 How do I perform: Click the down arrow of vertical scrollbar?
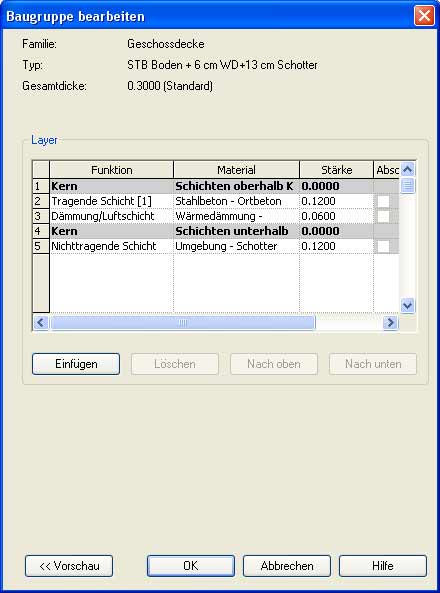click(x=407, y=305)
